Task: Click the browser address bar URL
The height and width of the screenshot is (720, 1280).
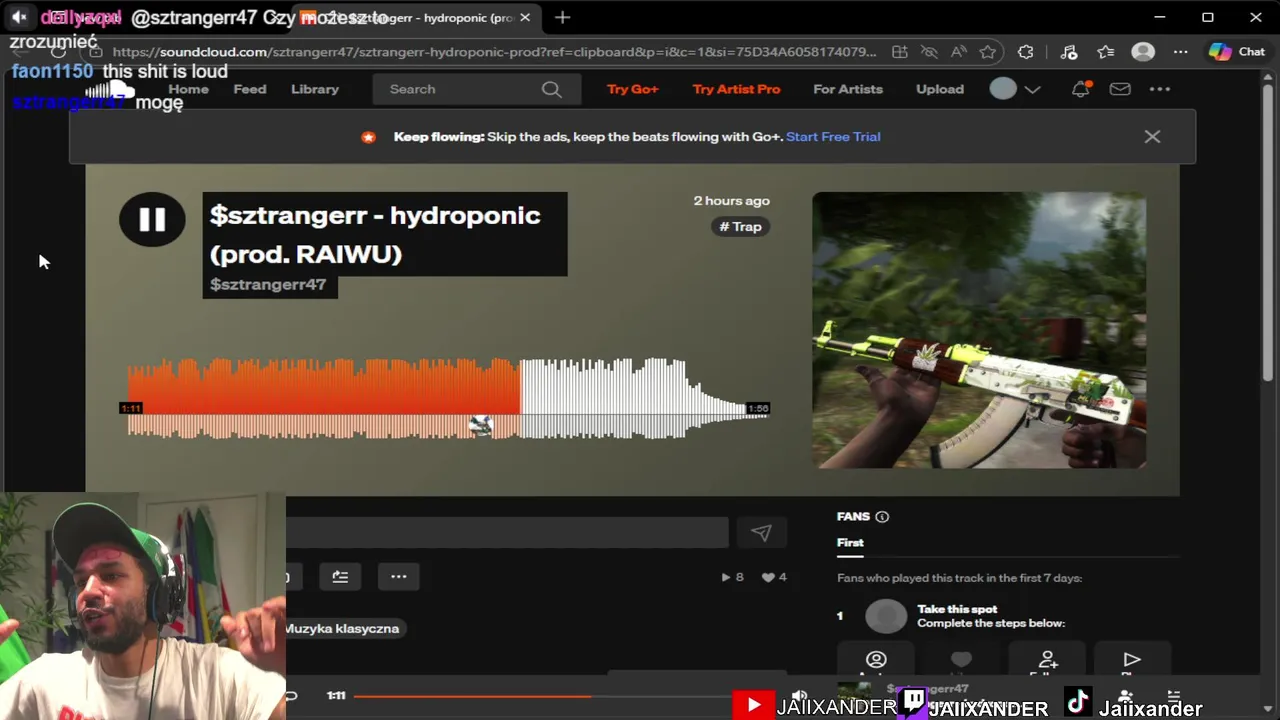Action: click(x=494, y=52)
